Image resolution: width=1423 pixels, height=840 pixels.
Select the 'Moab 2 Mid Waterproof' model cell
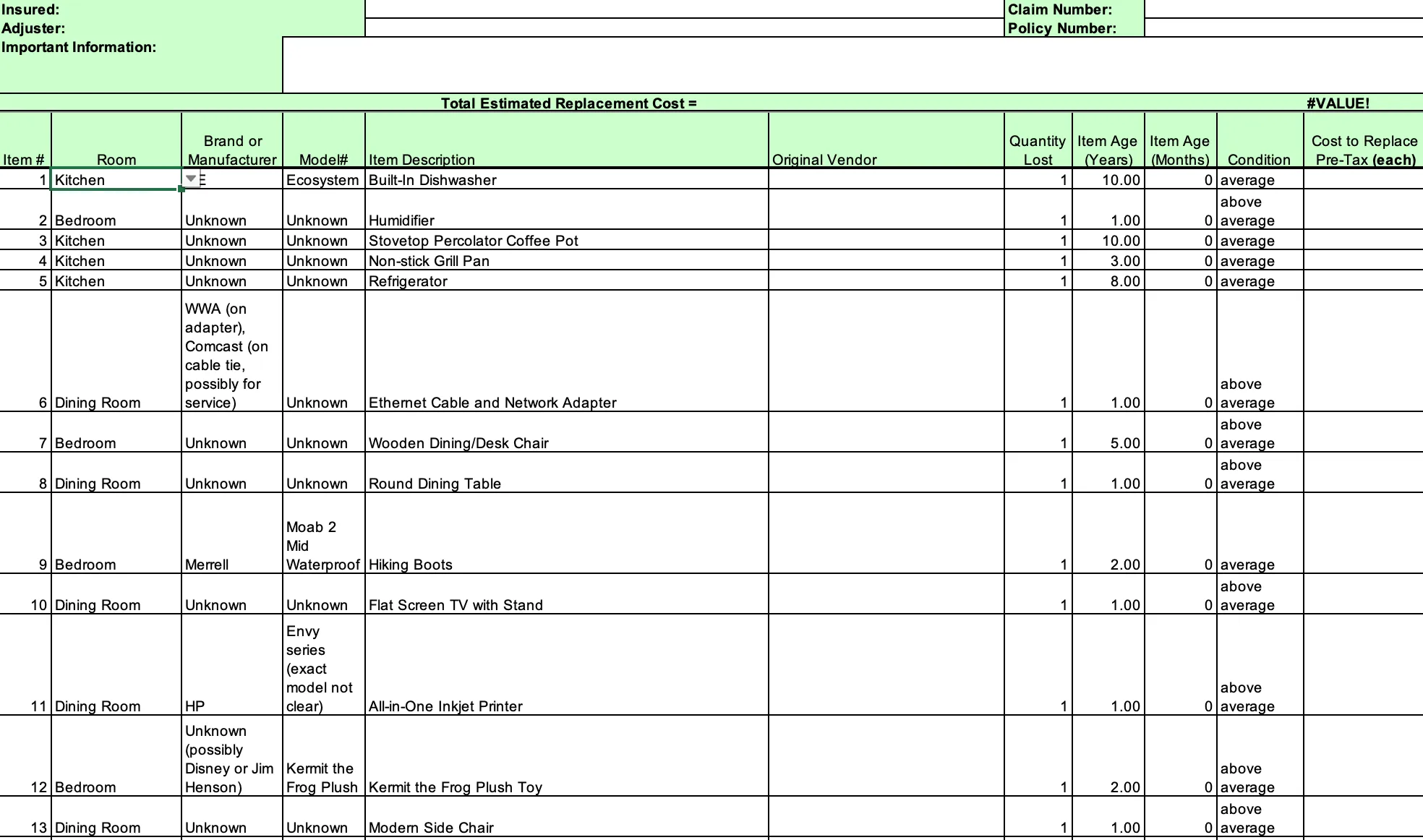[323, 533]
